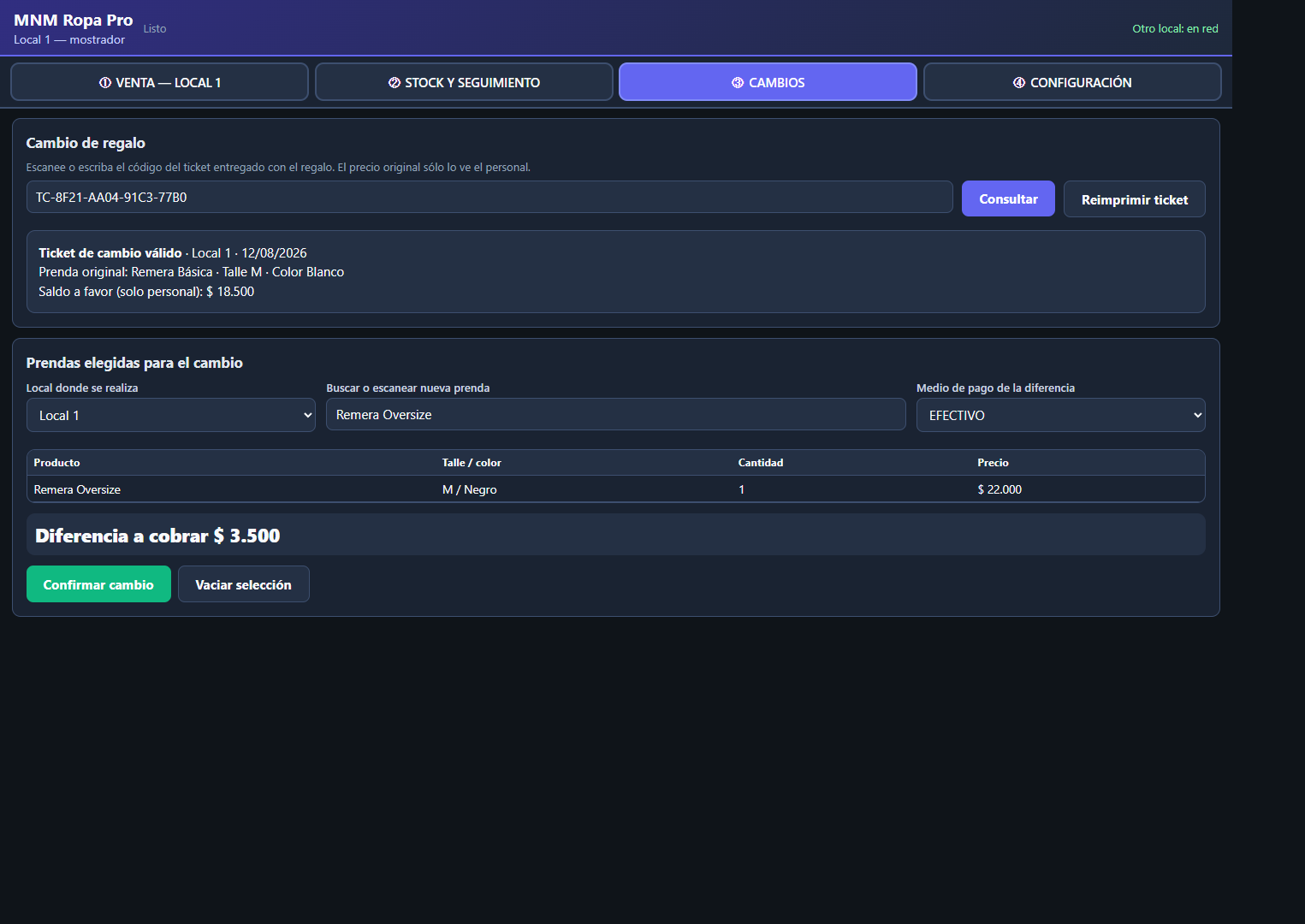The image size is (1305, 924).
Task: Click the Consultar button
Action: [1008, 198]
